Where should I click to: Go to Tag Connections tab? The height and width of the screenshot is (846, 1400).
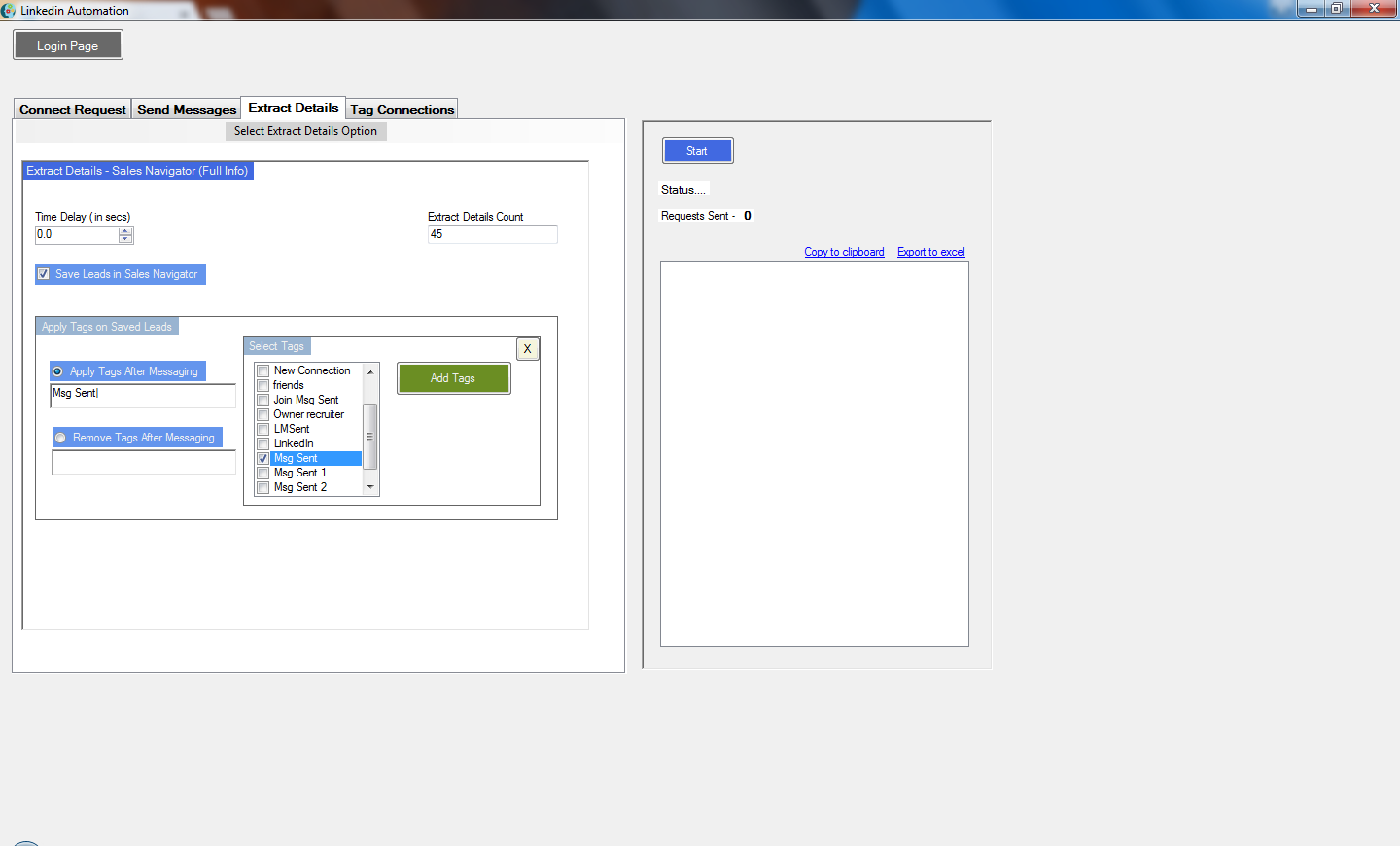pyautogui.click(x=402, y=110)
